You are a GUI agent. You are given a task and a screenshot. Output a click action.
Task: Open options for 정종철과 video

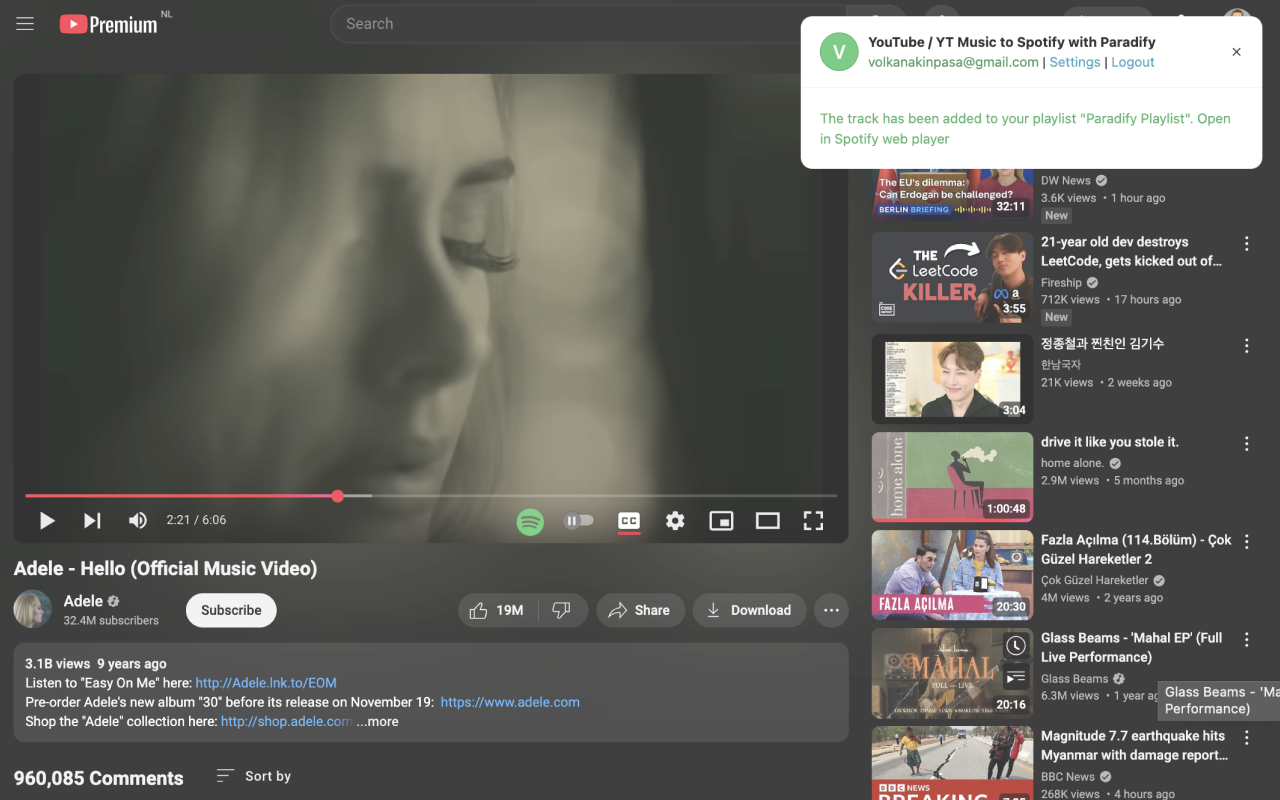coord(1246,346)
